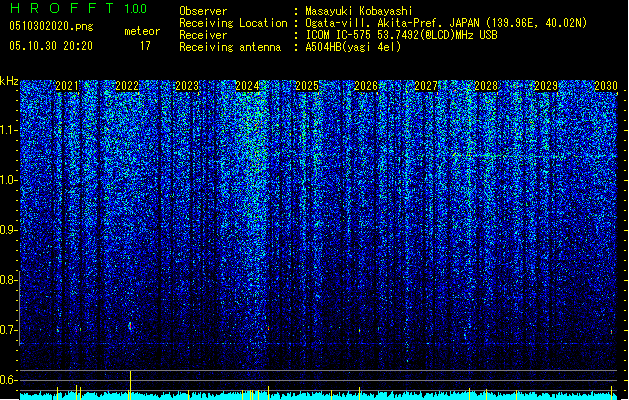This screenshot has width=629, height=400.
Task: Click the 1.0 kHz axis label
Action: click(8, 180)
